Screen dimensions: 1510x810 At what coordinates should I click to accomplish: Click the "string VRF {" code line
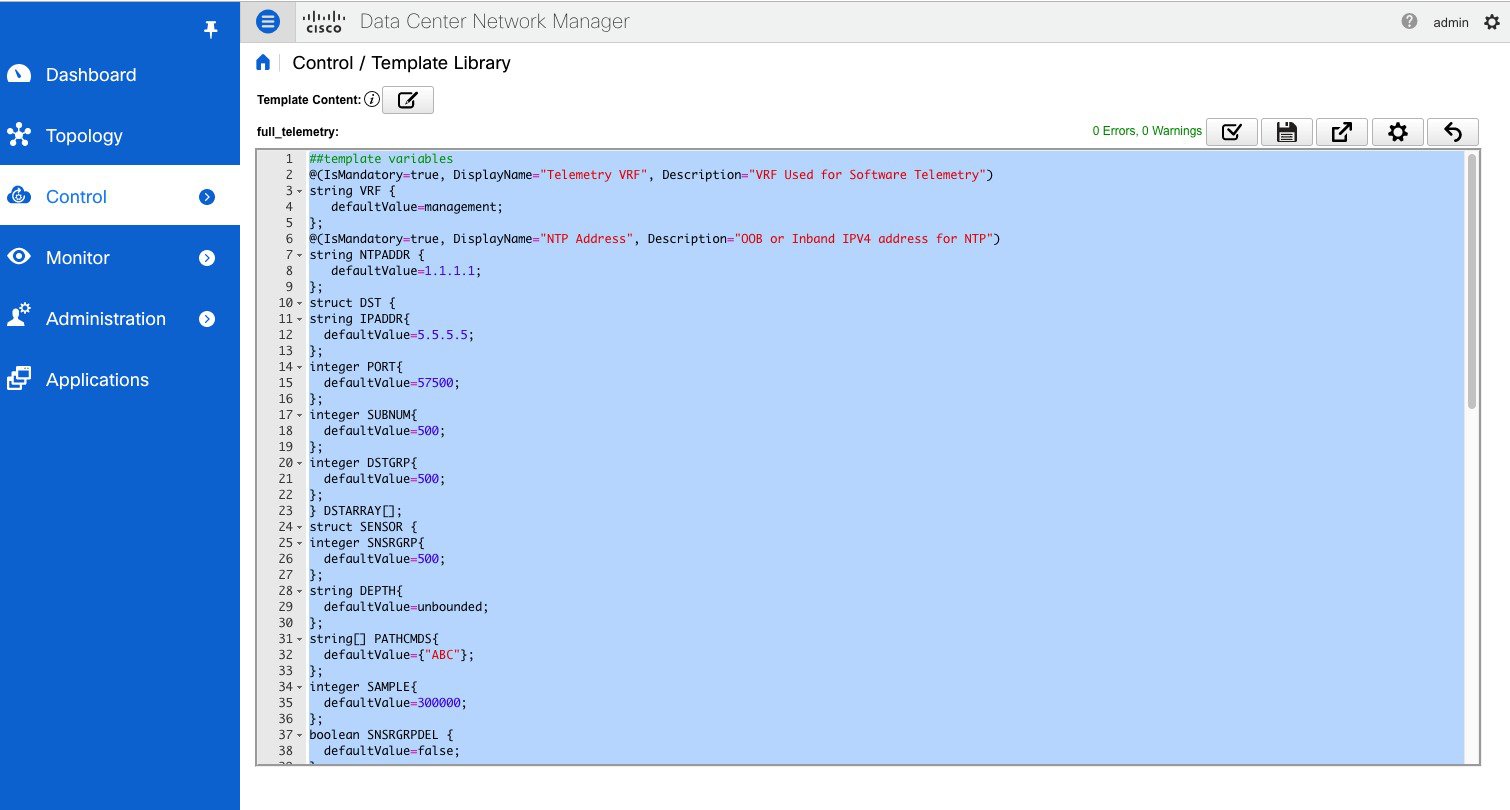point(352,191)
